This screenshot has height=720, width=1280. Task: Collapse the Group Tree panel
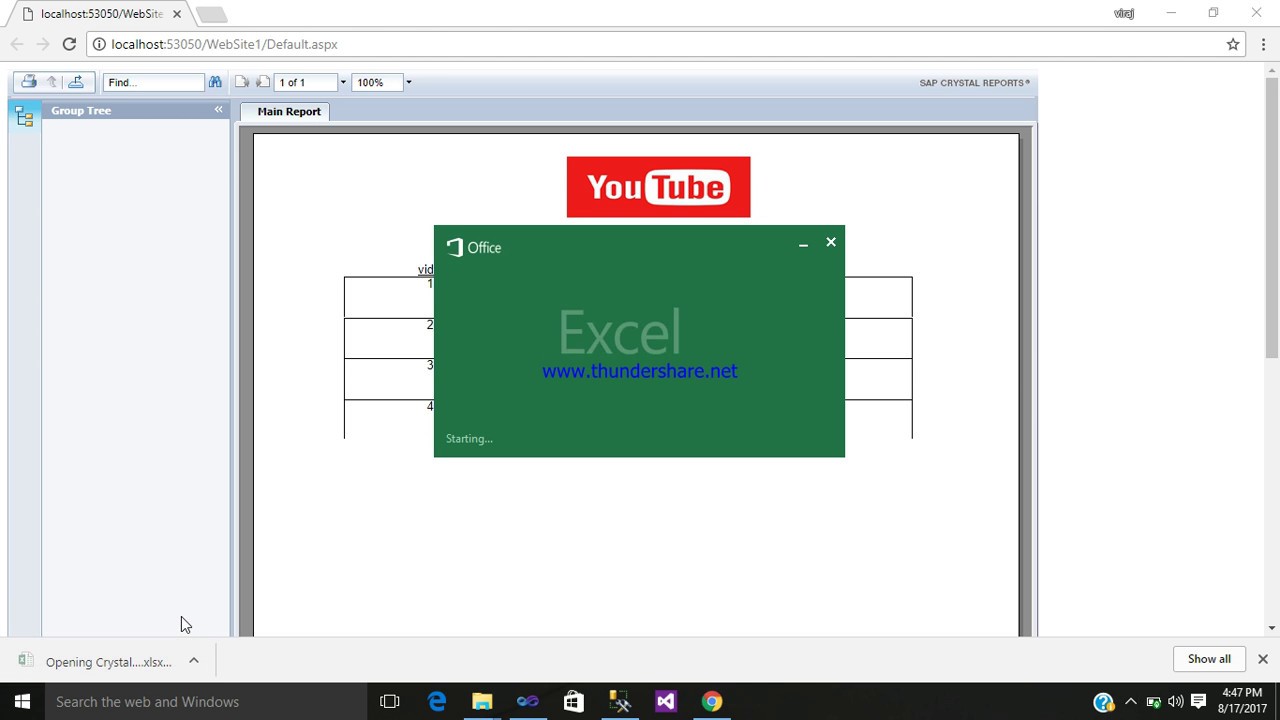218,110
